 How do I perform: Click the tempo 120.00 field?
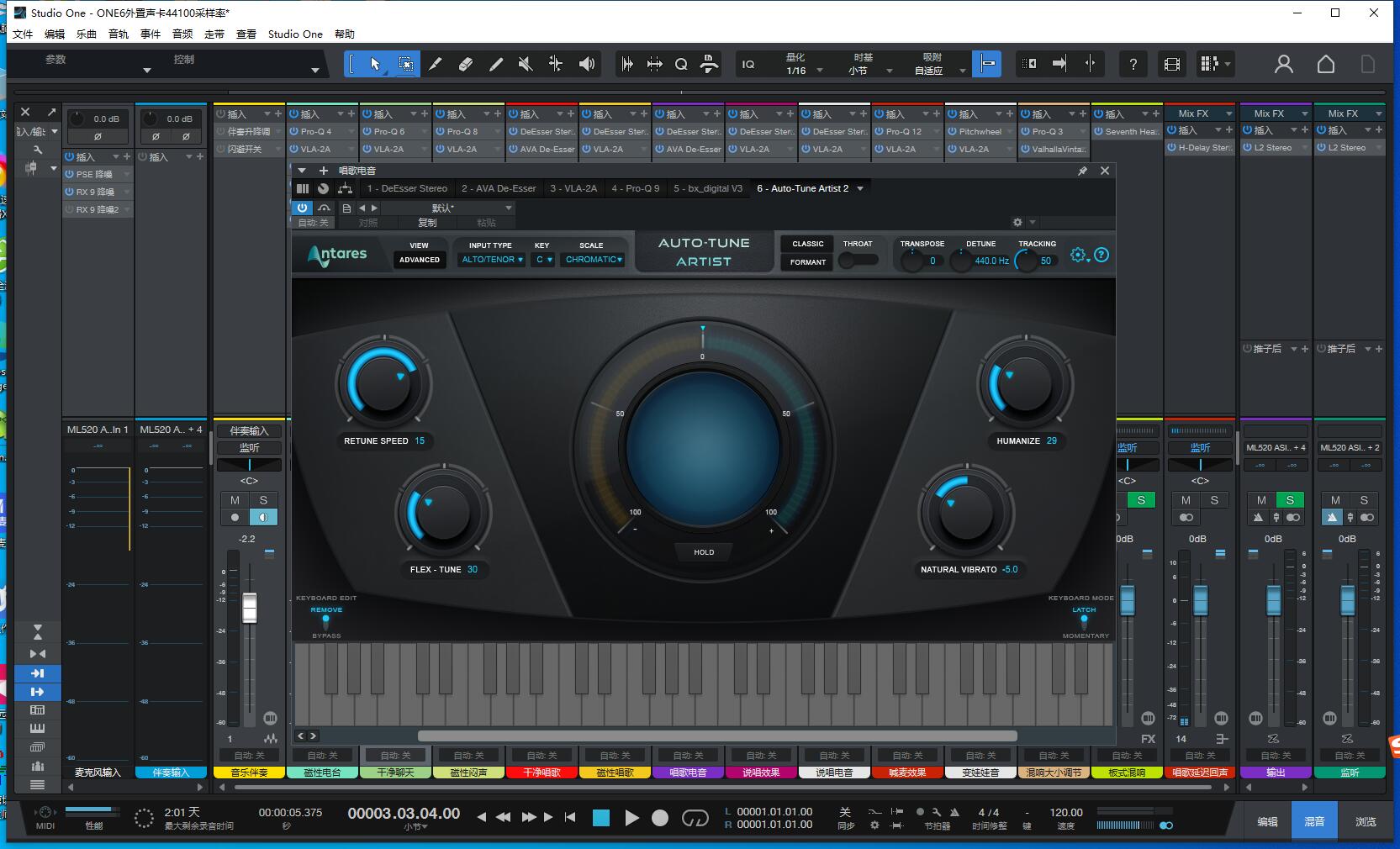1066,812
